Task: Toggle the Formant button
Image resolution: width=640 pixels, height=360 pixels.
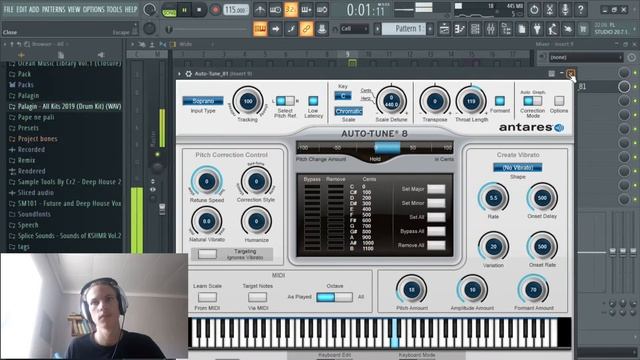Action: click(500, 100)
